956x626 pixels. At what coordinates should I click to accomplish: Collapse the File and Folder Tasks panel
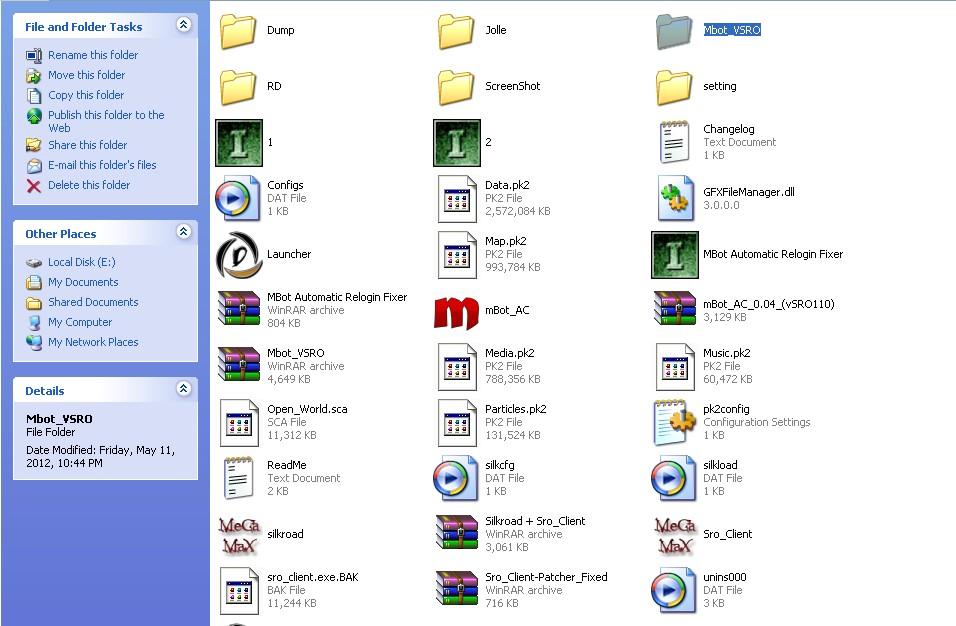183,25
